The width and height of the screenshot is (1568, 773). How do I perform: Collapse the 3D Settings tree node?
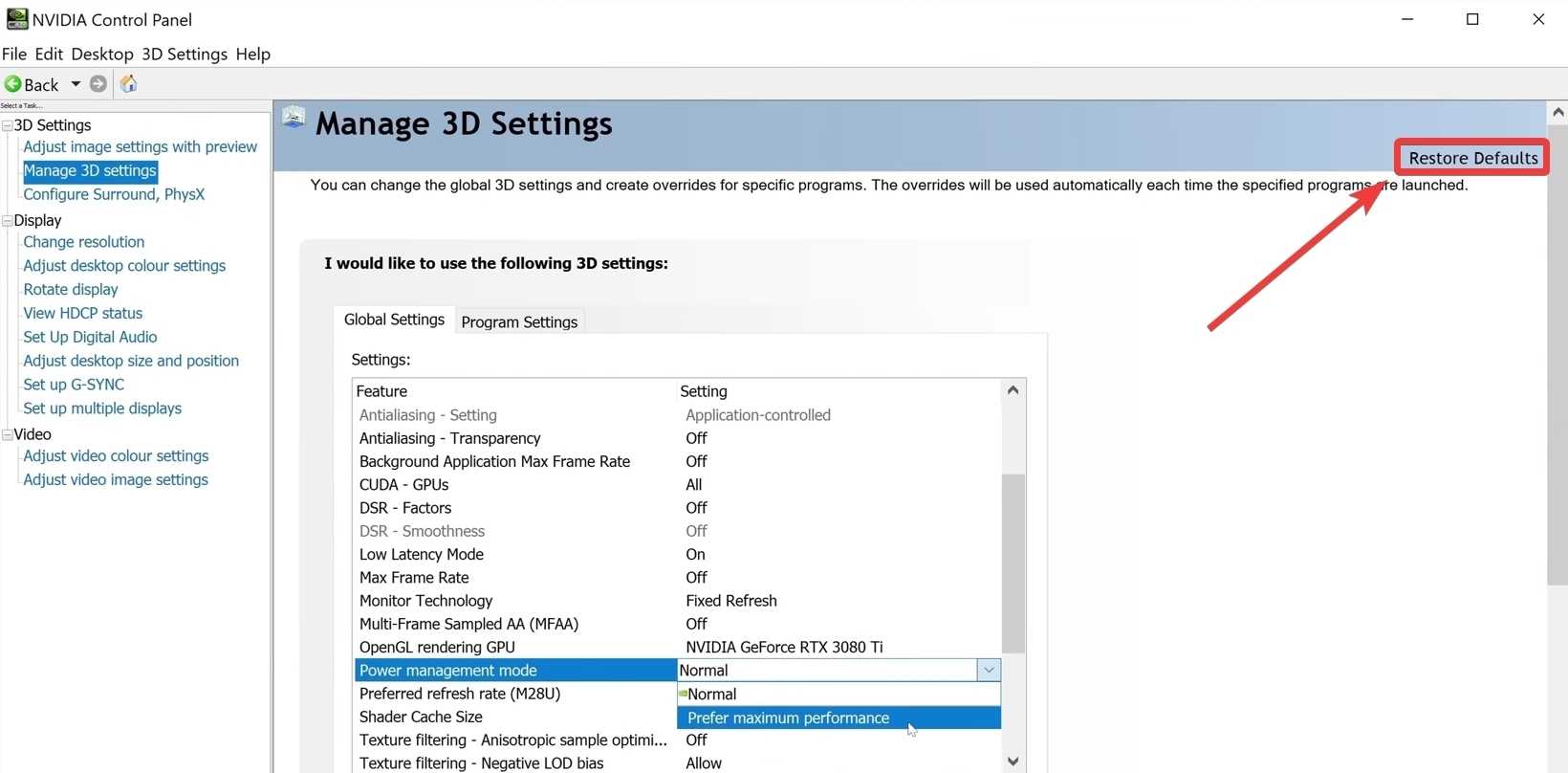(8, 125)
